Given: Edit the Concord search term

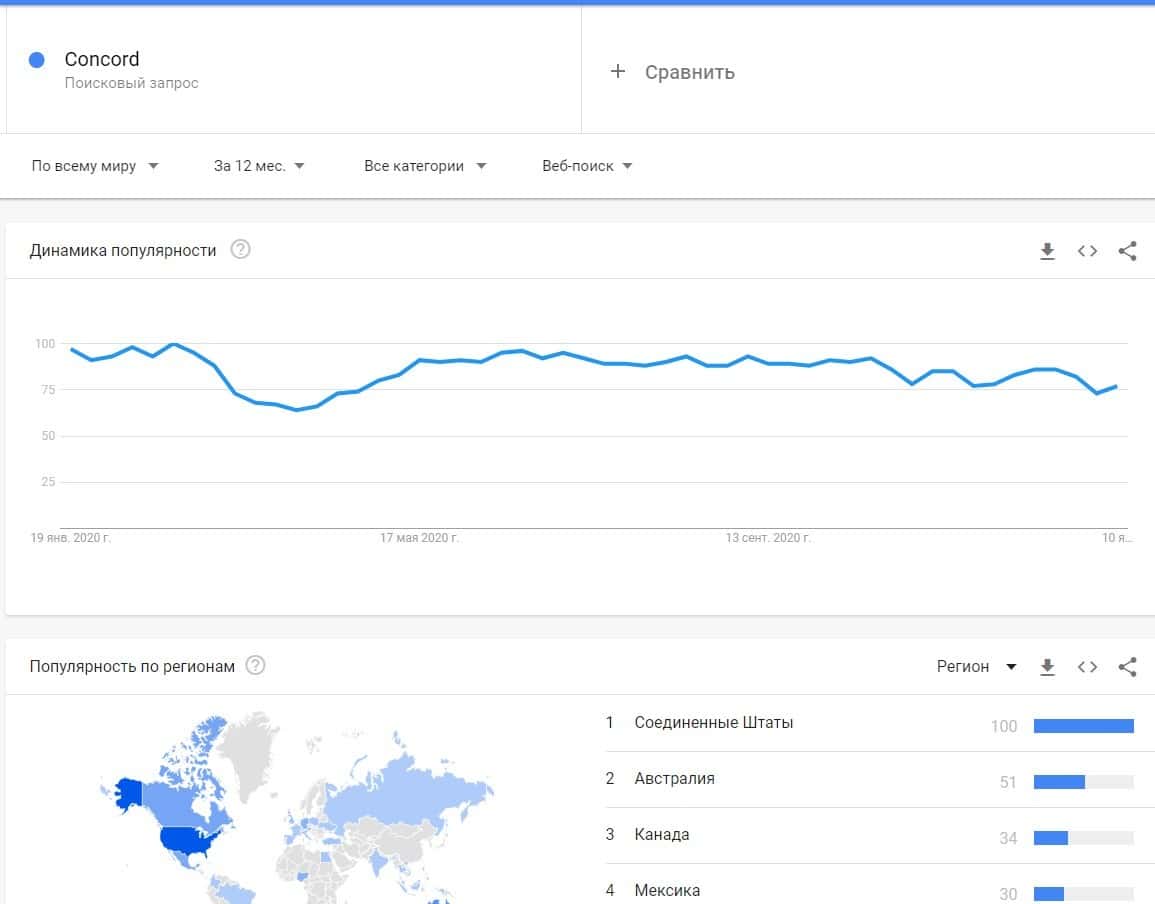Looking at the screenshot, I should (102, 60).
